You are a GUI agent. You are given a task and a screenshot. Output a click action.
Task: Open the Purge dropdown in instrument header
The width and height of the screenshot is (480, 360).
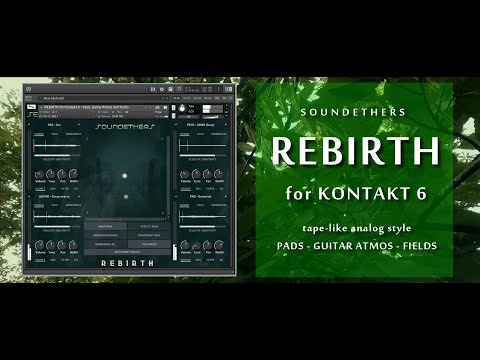point(159,112)
